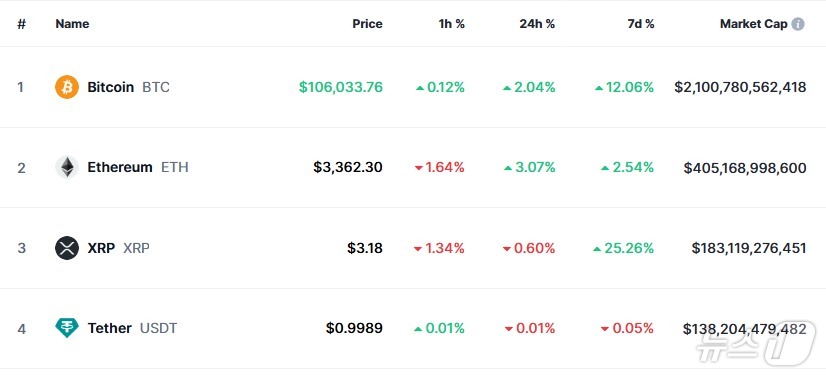Click the XRP black logo icon

[x=67, y=248]
